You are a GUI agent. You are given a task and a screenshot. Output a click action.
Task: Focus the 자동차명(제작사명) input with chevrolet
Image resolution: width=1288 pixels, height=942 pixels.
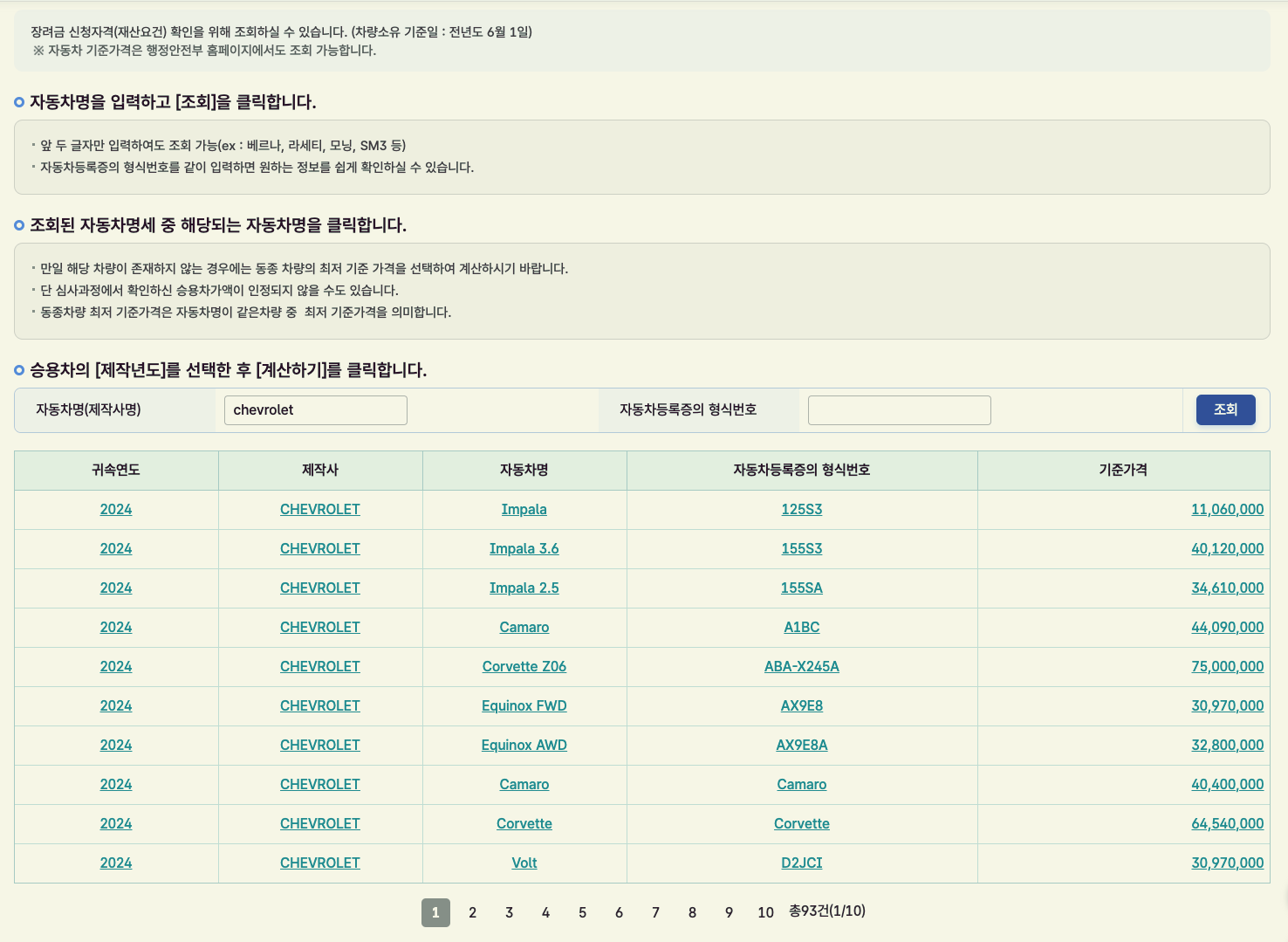pos(315,410)
